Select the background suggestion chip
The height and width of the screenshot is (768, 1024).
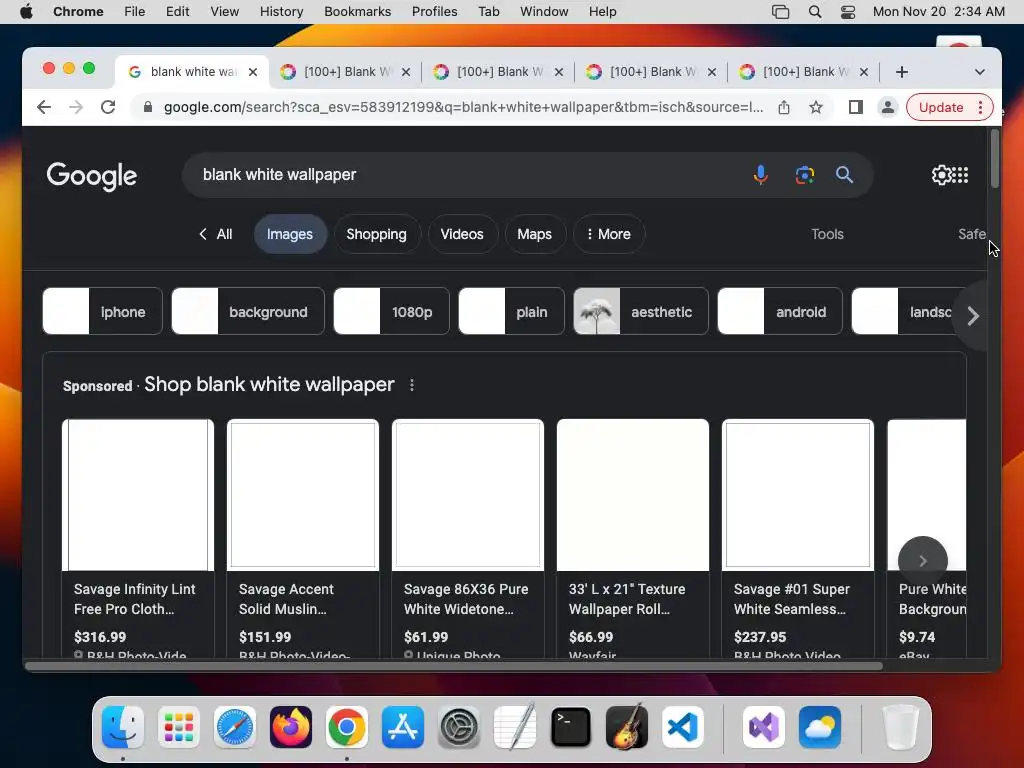[248, 312]
